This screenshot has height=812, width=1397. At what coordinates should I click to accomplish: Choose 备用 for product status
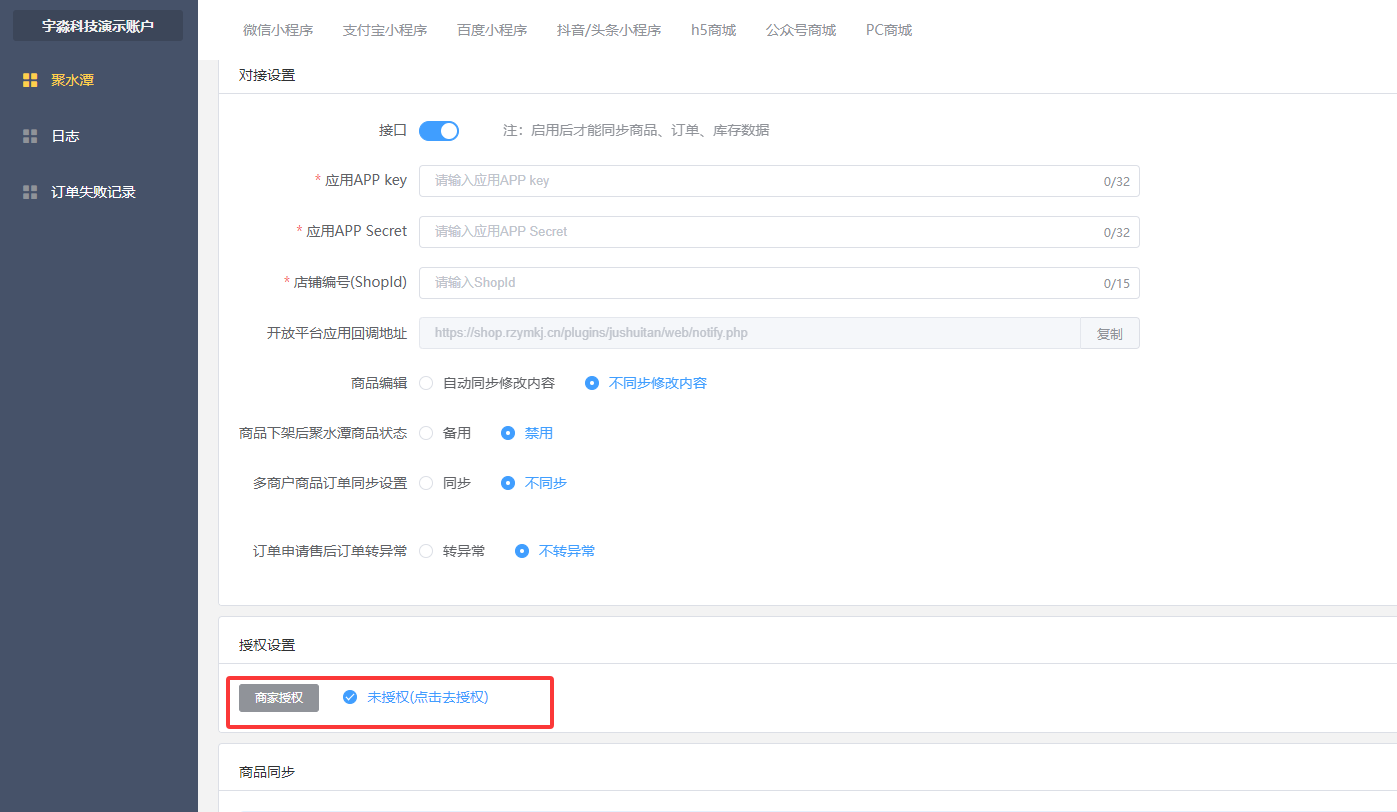point(445,433)
